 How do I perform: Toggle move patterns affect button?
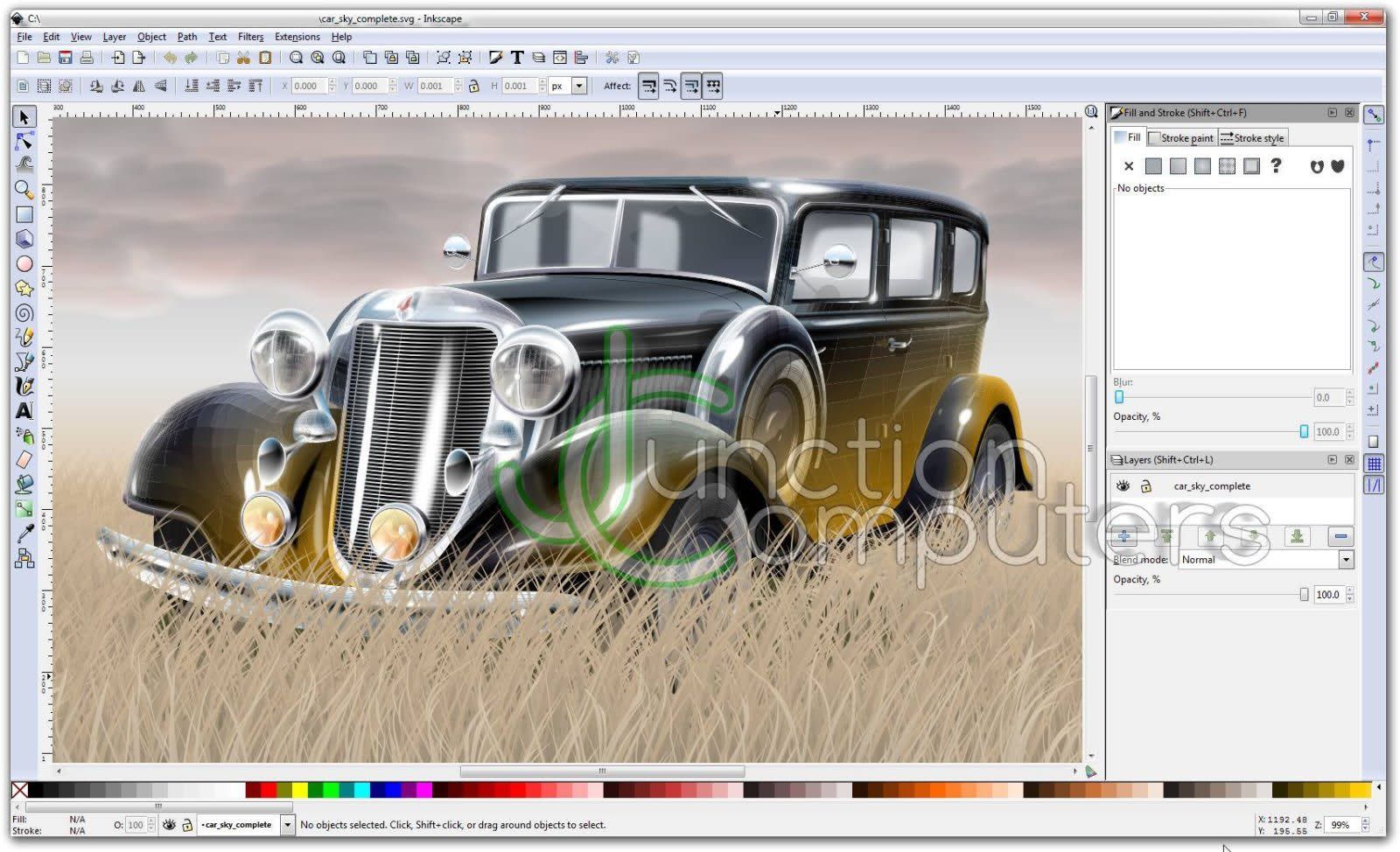coord(713,86)
